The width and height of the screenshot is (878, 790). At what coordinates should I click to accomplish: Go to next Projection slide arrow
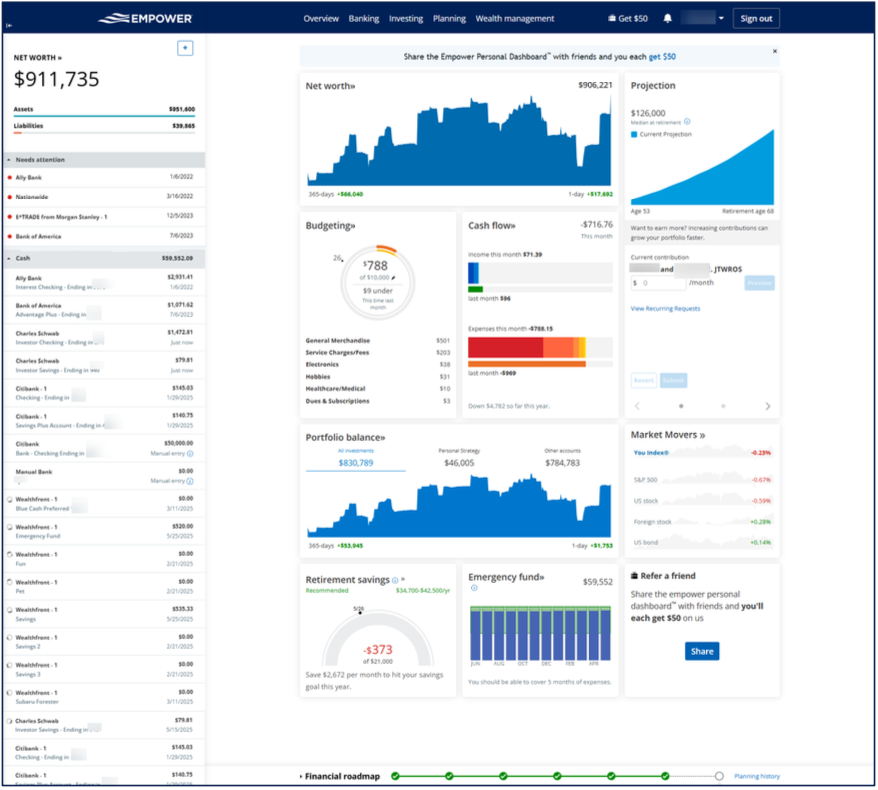pos(768,406)
